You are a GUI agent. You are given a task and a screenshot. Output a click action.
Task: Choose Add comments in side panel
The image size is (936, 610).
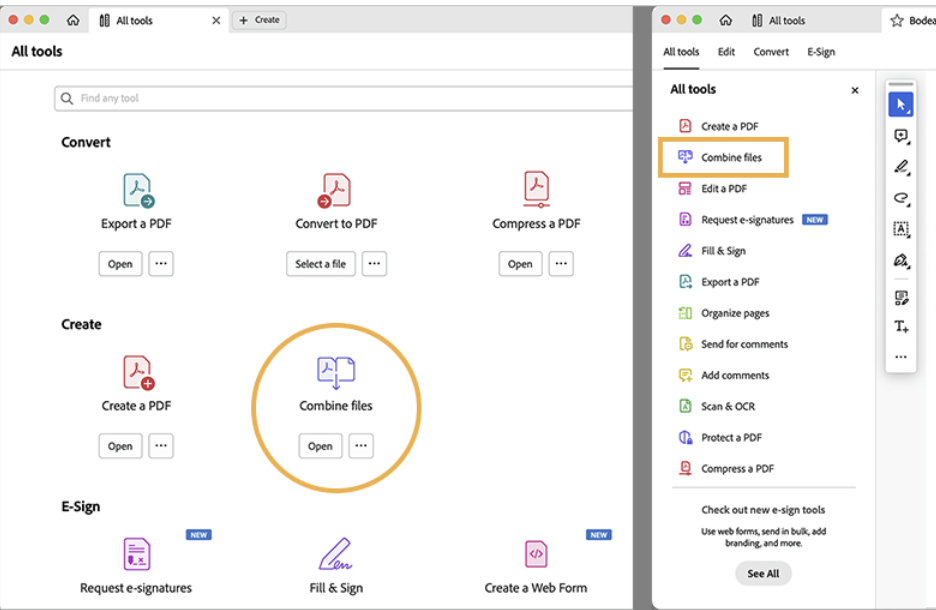click(x=724, y=375)
